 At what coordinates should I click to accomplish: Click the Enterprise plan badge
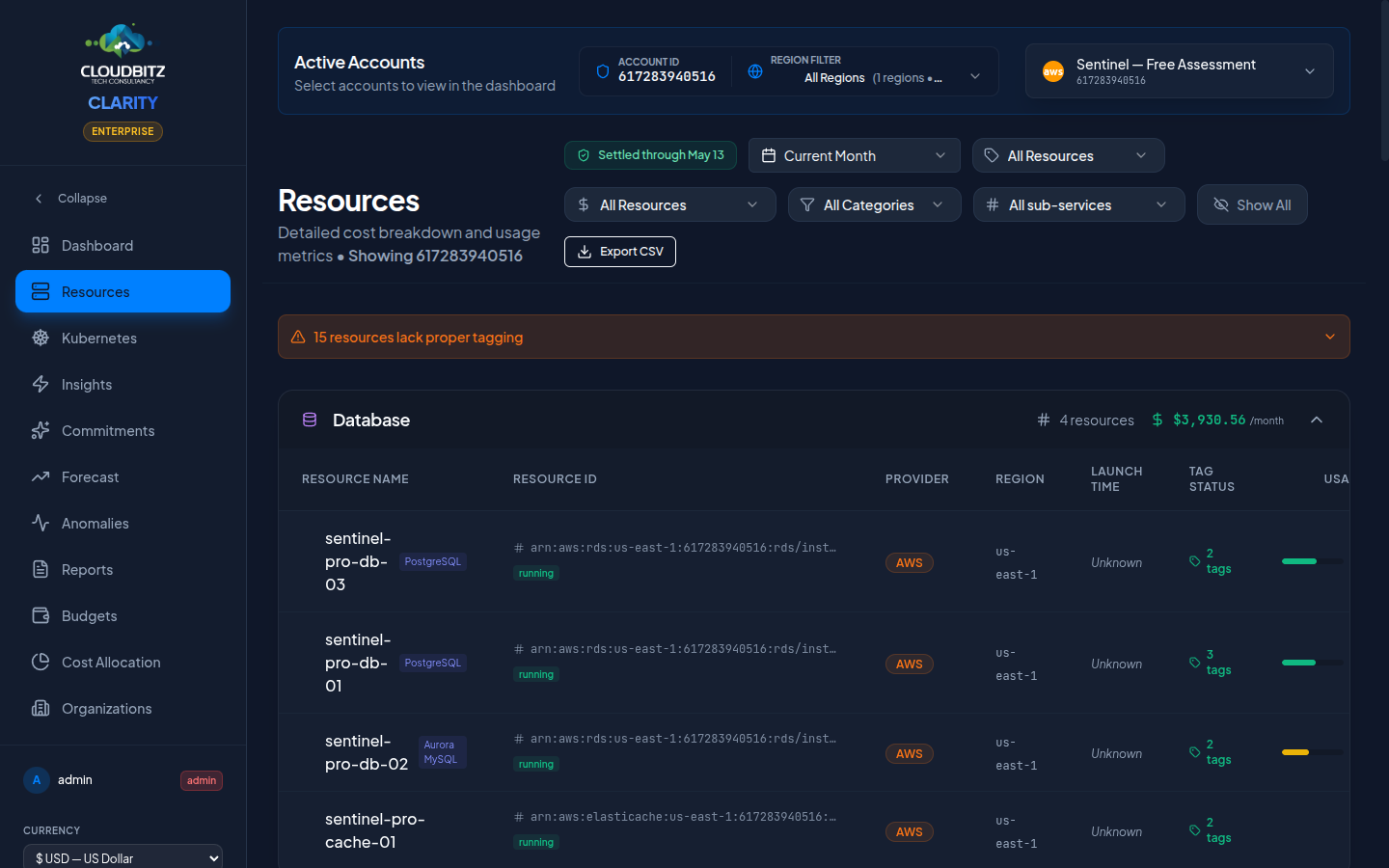click(123, 131)
